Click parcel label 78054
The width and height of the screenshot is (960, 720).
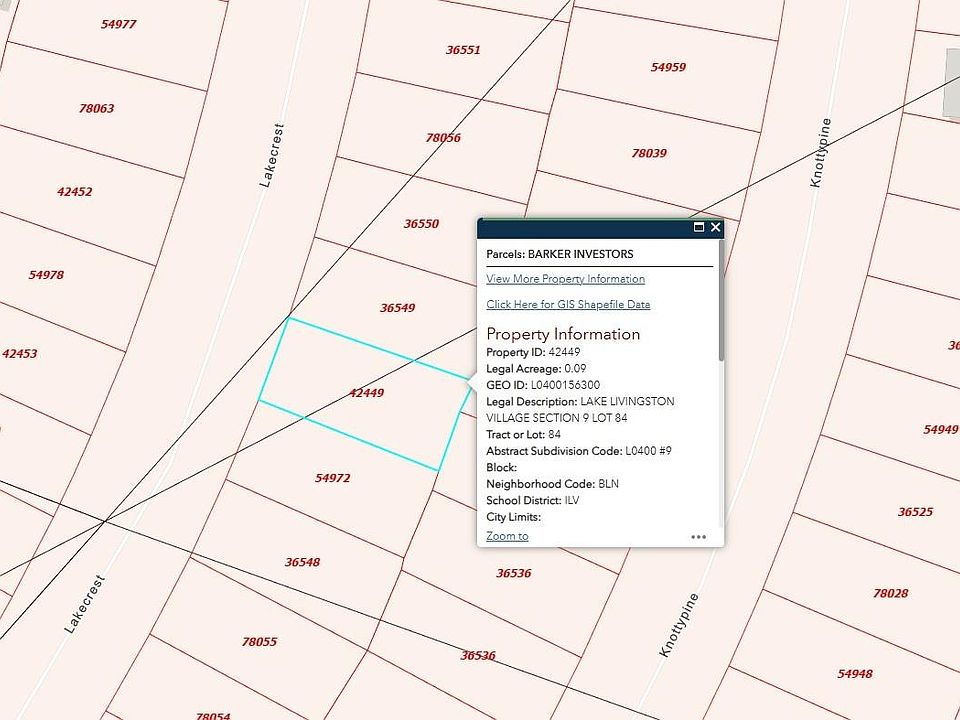point(212,716)
